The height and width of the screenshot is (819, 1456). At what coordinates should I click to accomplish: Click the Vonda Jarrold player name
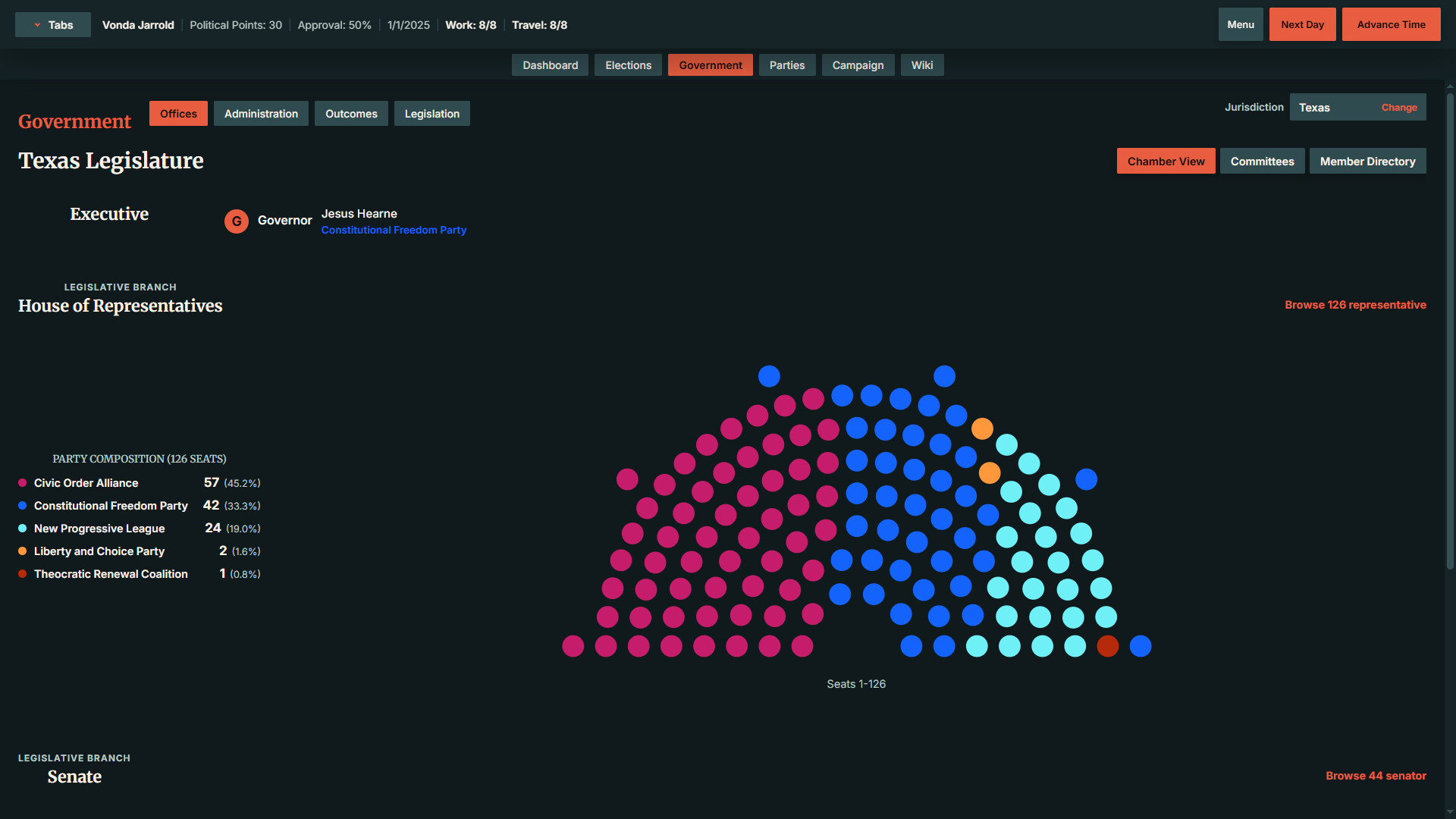138,25
